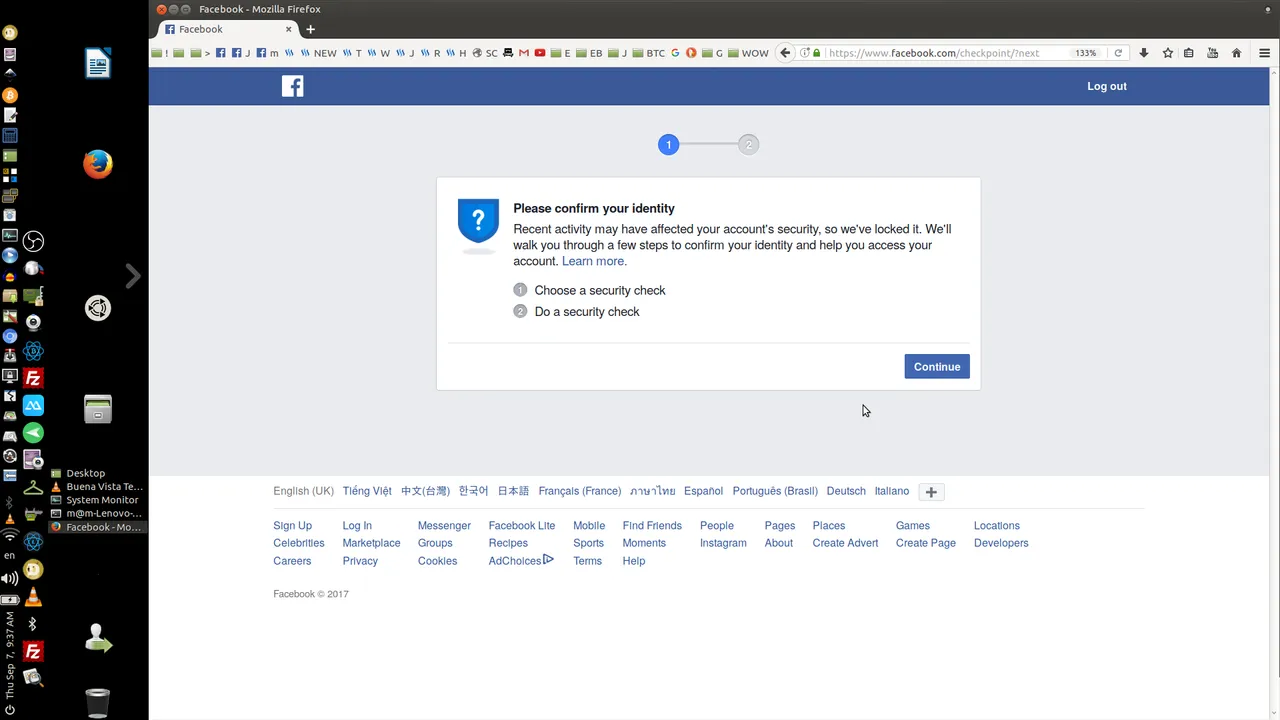Click the AdChoices footer link
This screenshot has height=720, width=1280.
[520, 561]
